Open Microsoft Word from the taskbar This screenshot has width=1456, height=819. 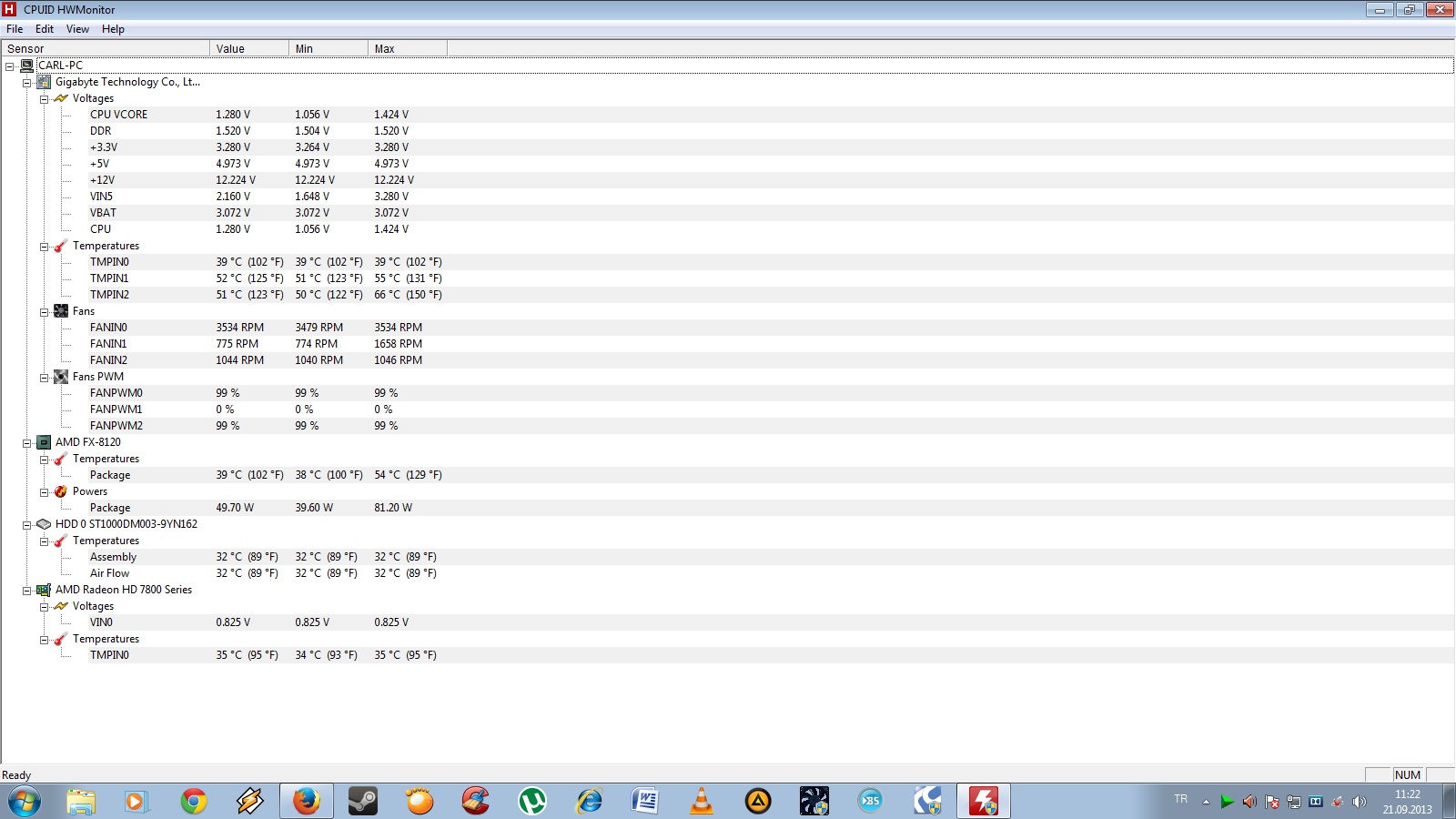645,802
